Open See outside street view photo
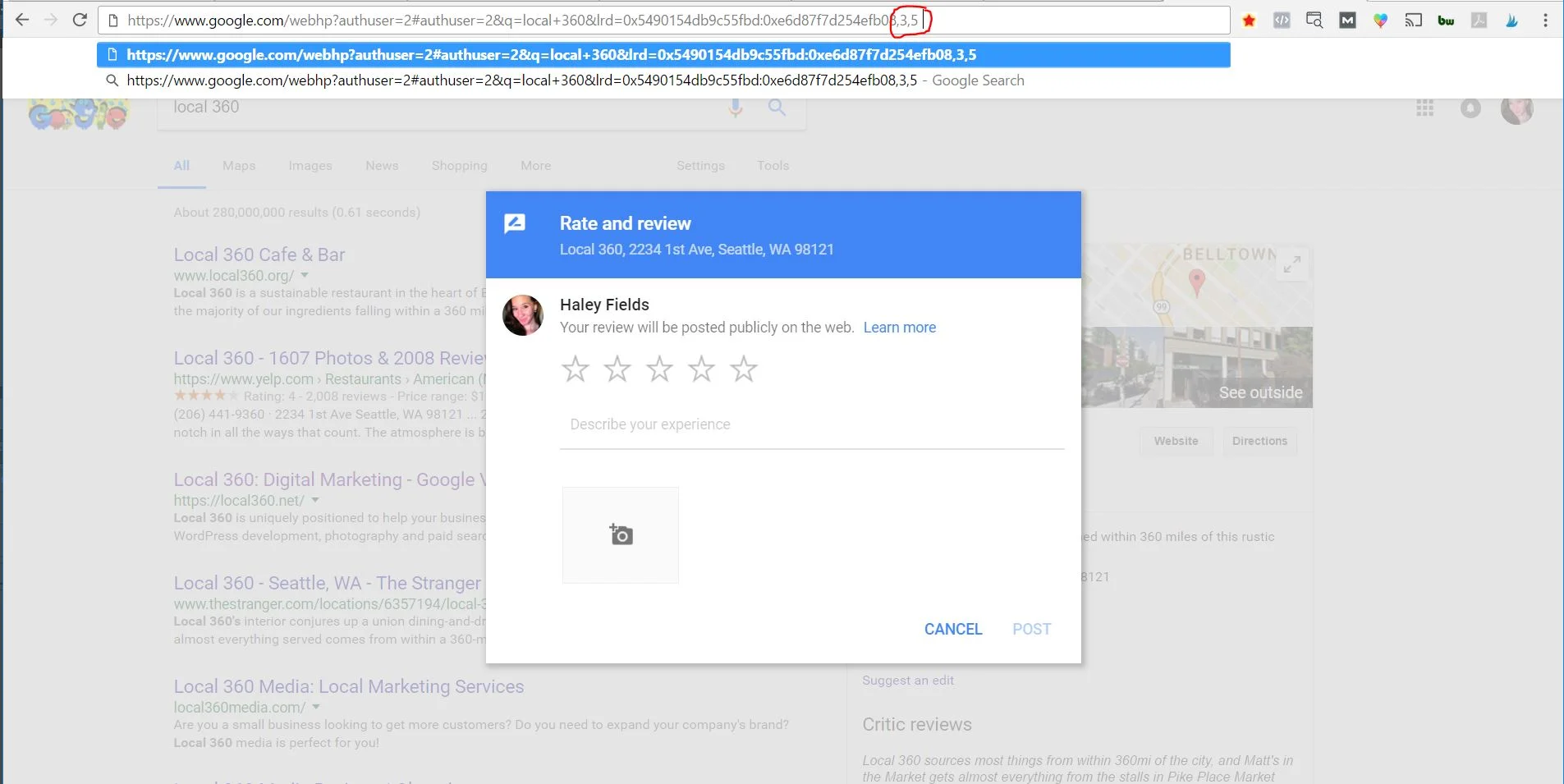1564x784 pixels. 1197,367
